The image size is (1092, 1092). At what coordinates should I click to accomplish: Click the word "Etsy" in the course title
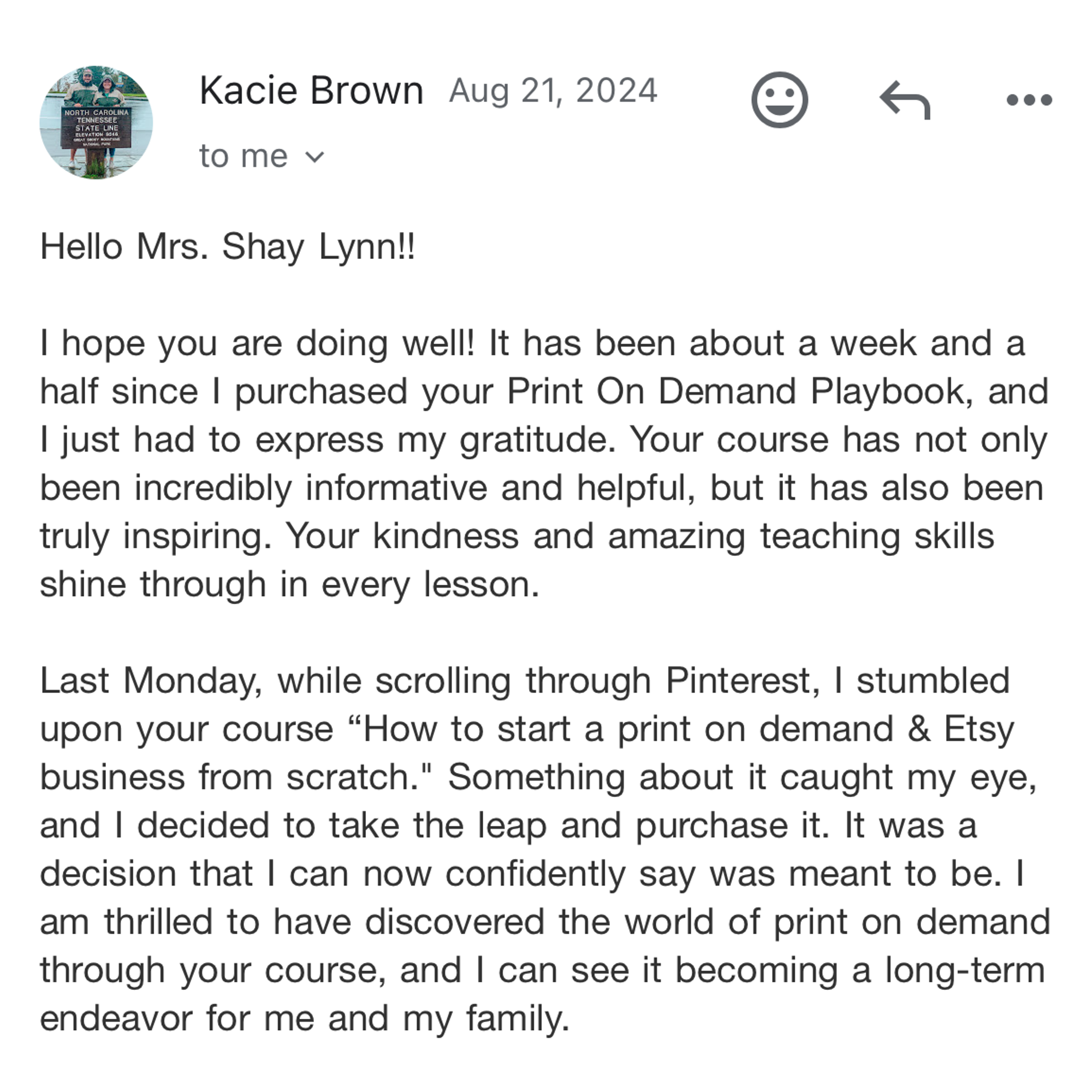point(980,728)
